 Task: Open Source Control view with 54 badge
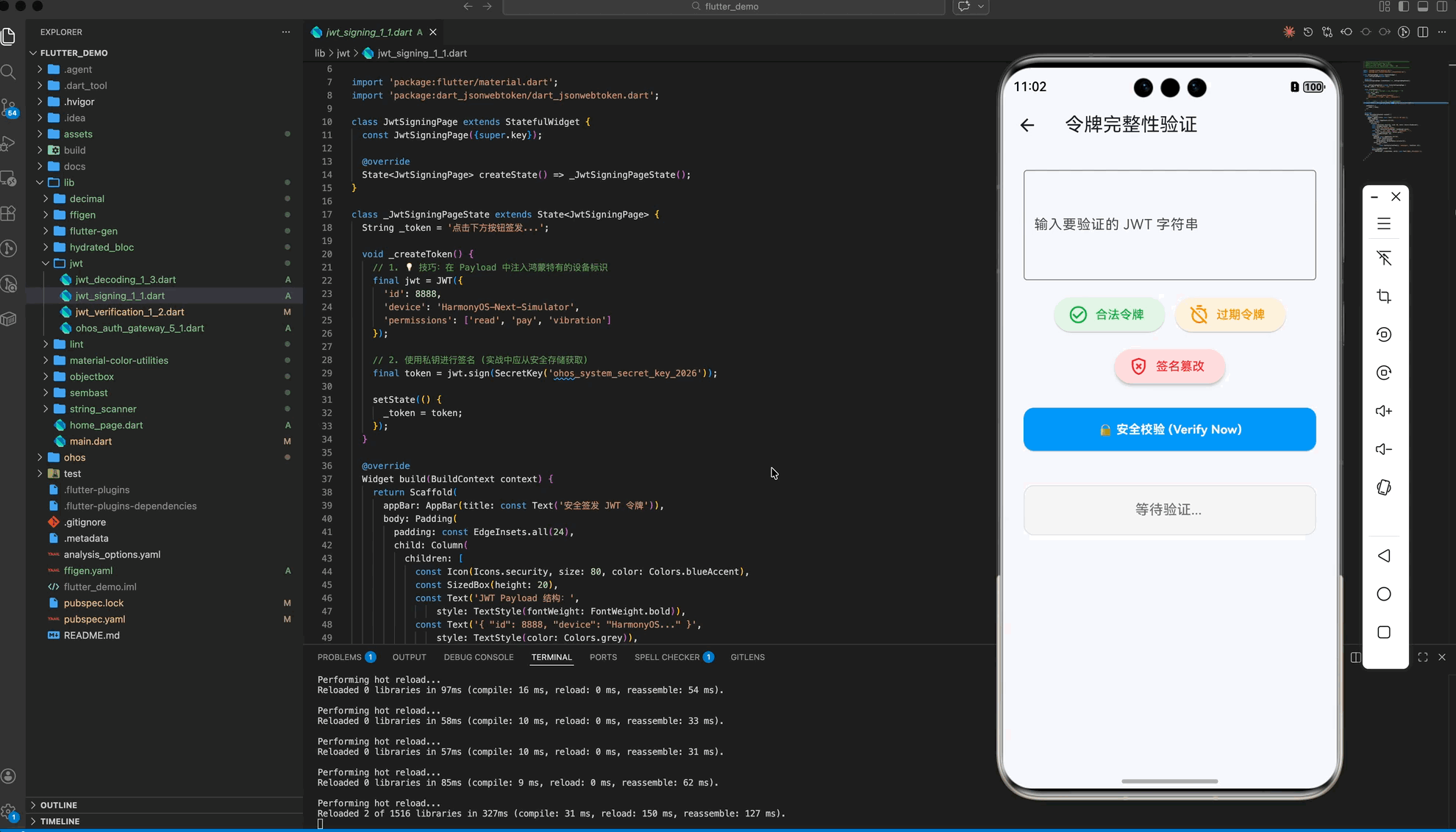click(x=9, y=108)
